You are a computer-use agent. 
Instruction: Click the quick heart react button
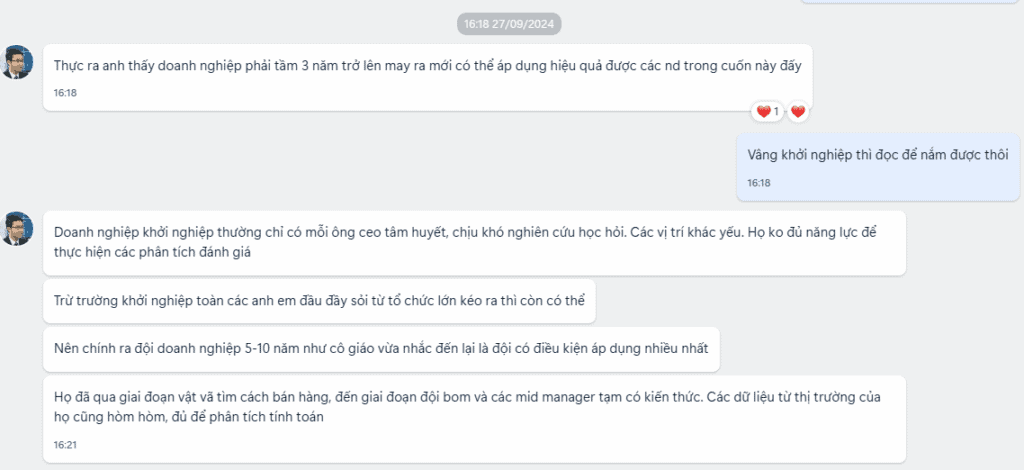(x=798, y=112)
